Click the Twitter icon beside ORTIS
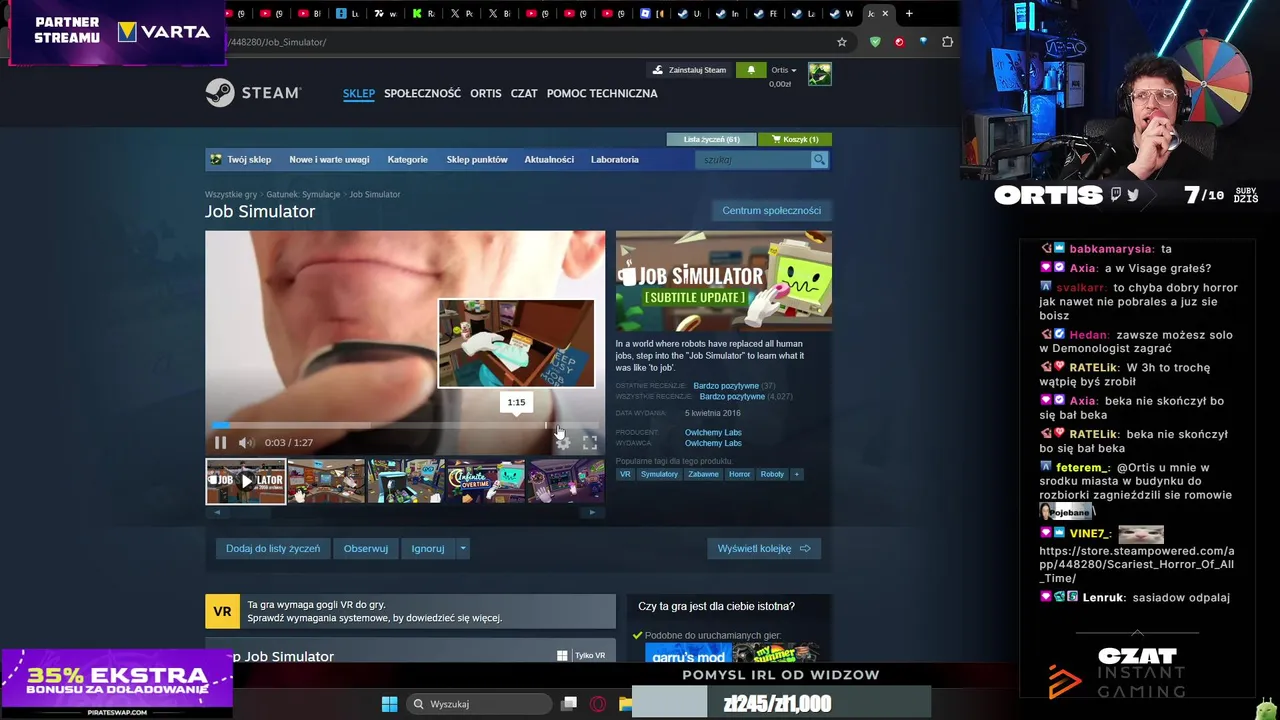The image size is (1280, 720). coord(1133,195)
